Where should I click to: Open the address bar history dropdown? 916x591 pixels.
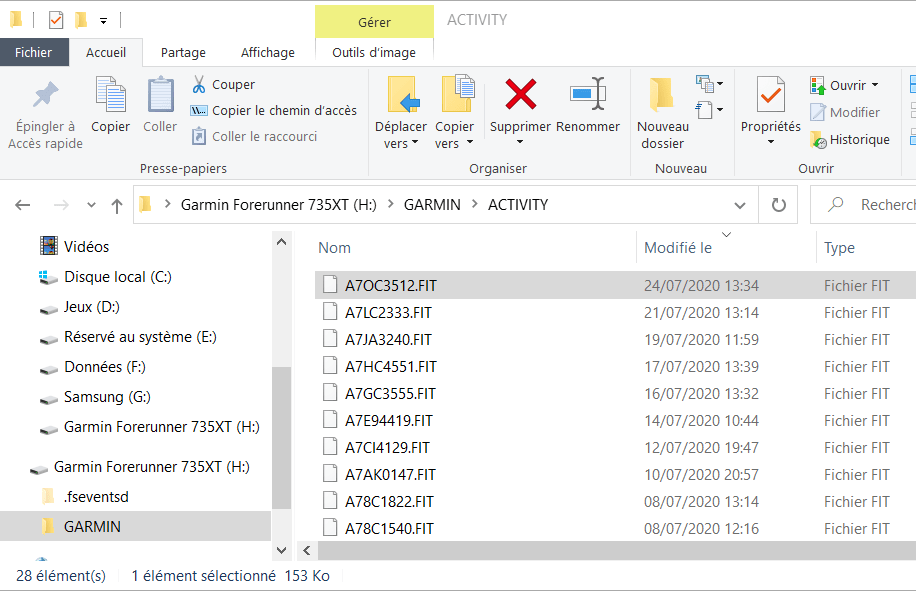[x=740, y=205]
